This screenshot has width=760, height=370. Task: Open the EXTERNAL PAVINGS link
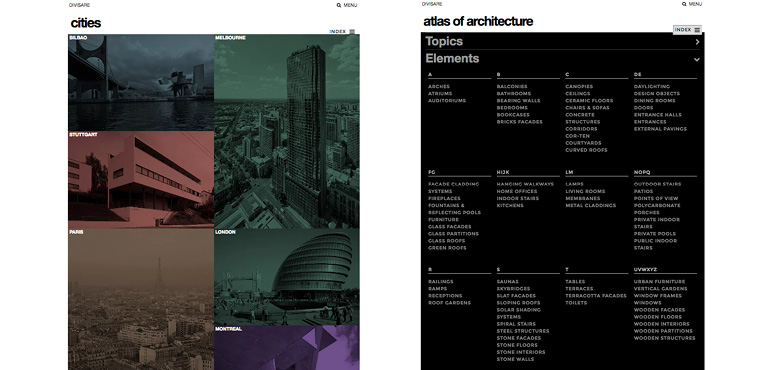pos(660,129)
